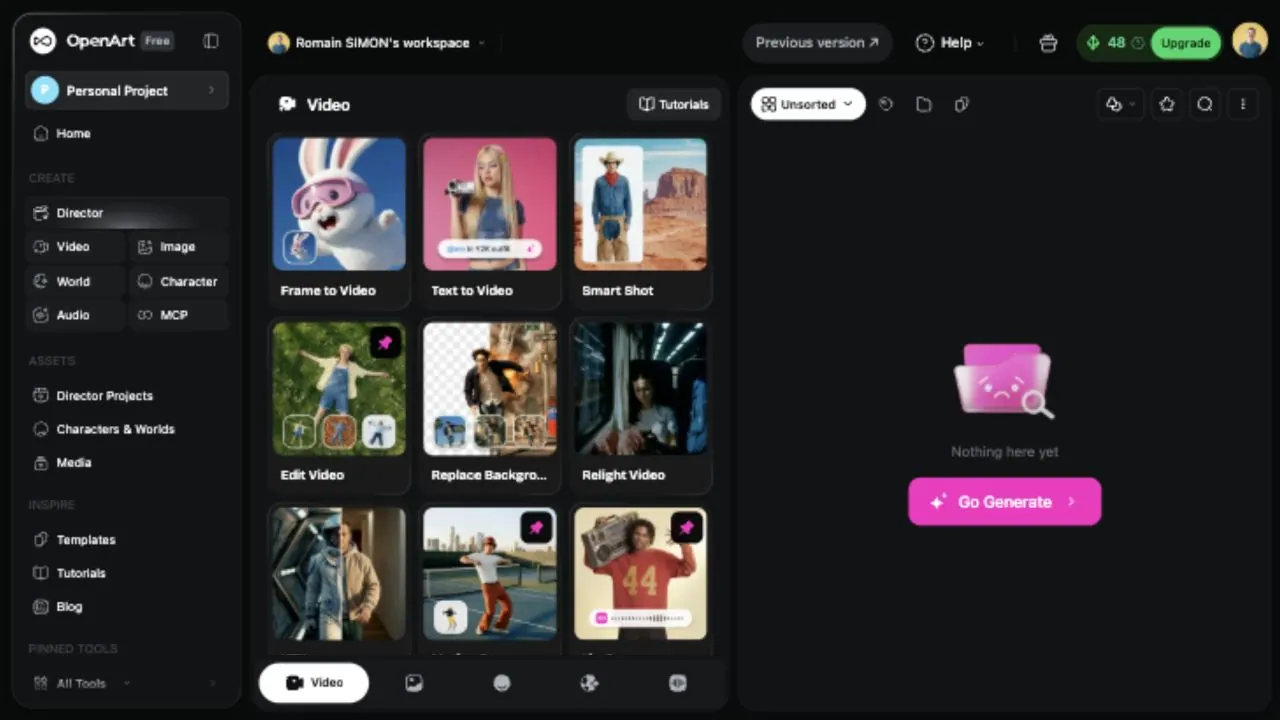Click the favorites star icon in gallery toolbar
Viewport: 1280px width, 720px height.
pyautogui.click(x=1167, y=104)
